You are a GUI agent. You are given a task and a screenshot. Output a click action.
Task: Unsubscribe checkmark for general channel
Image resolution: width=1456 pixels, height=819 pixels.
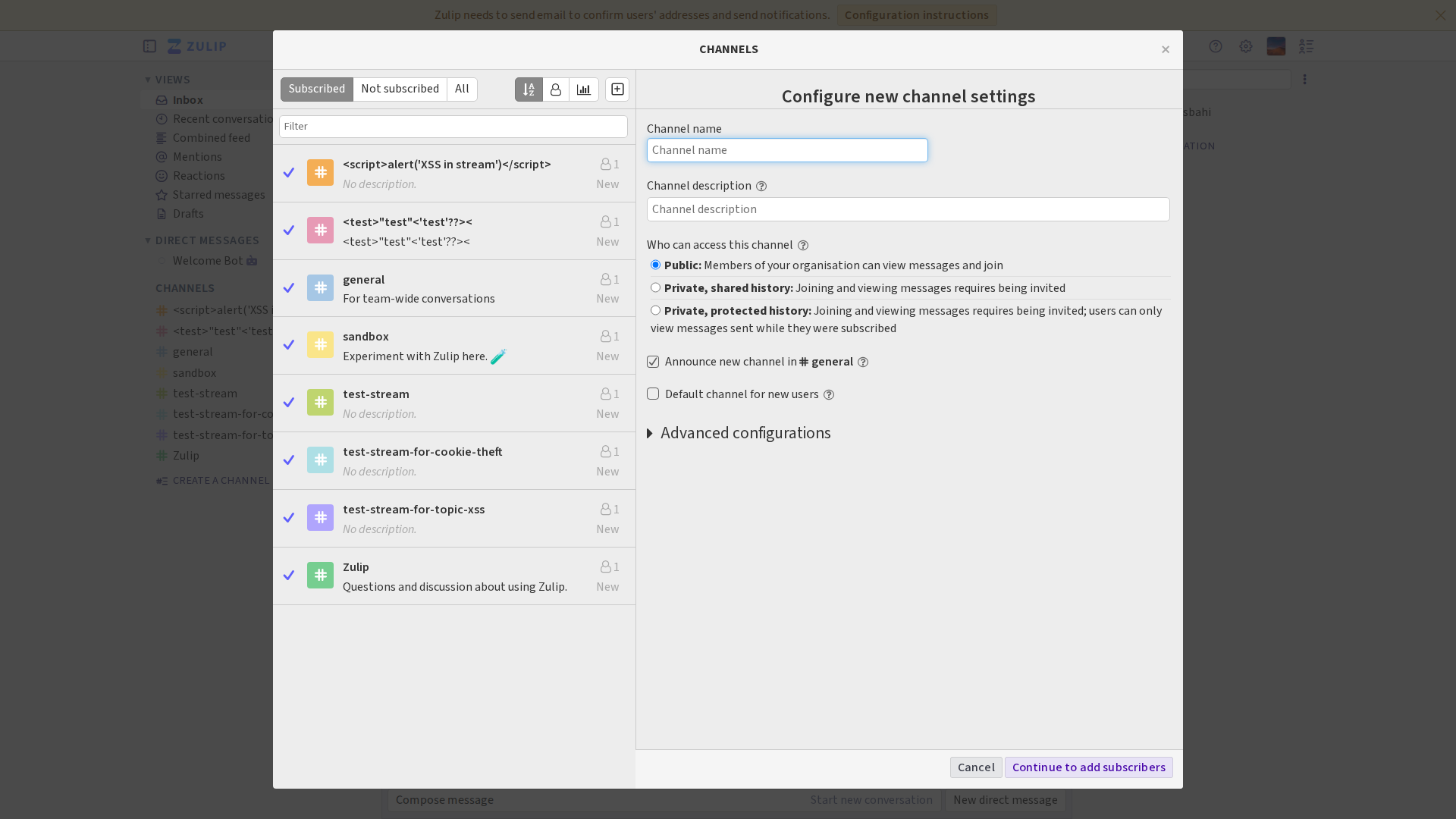coord(289,288)
